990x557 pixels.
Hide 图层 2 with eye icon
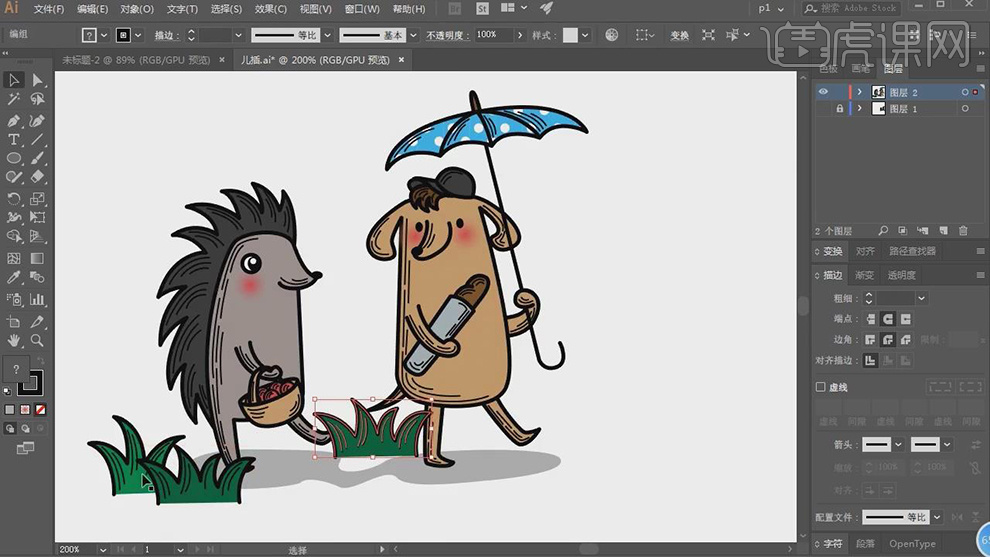click(824, 92)
